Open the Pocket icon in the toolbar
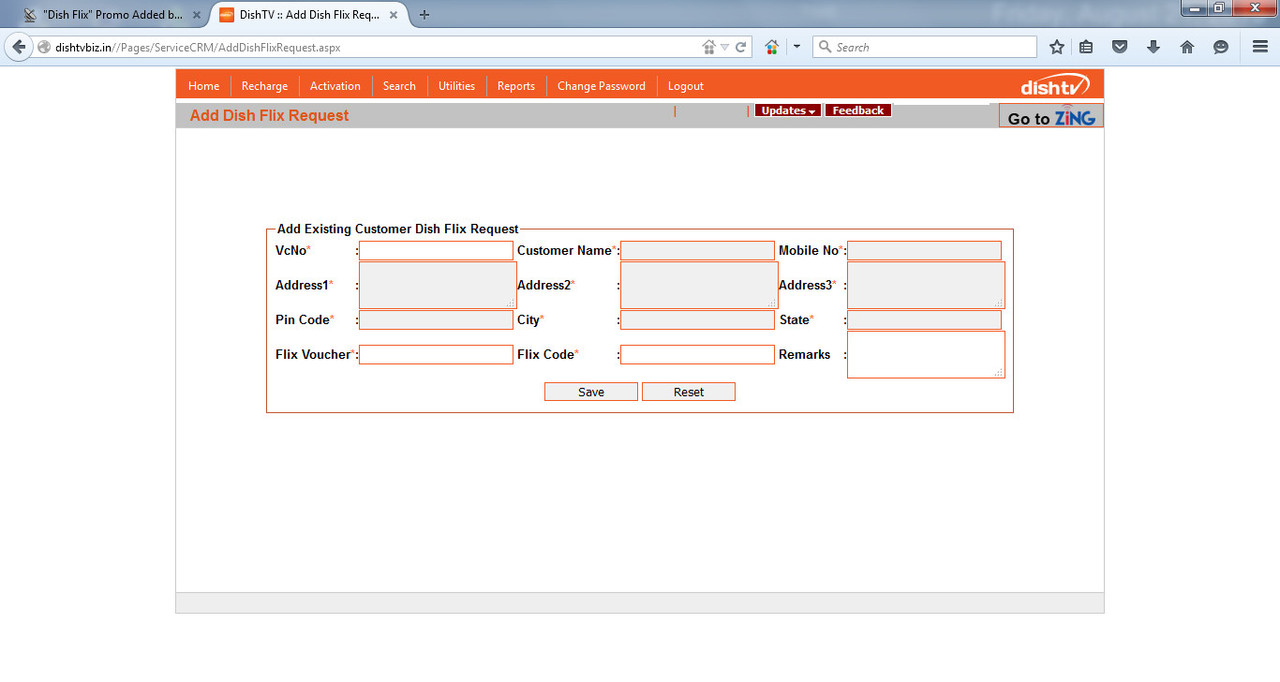This screenshot has height=682, width=1280. pyautogui.click(x=1120, y=47)
